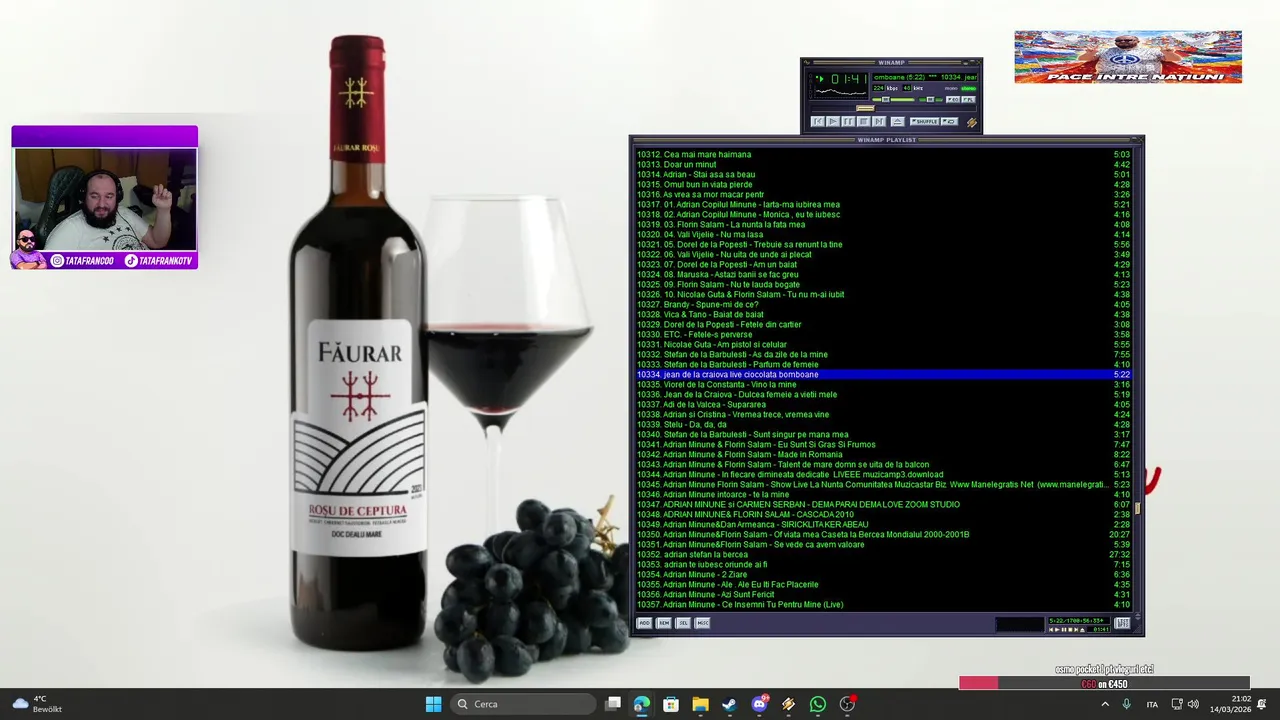This screenshot has width=1280, height=720.
Task: Open Microsoft Store from the taskbar
Action: pyautogui.click(x=671, y=704)
